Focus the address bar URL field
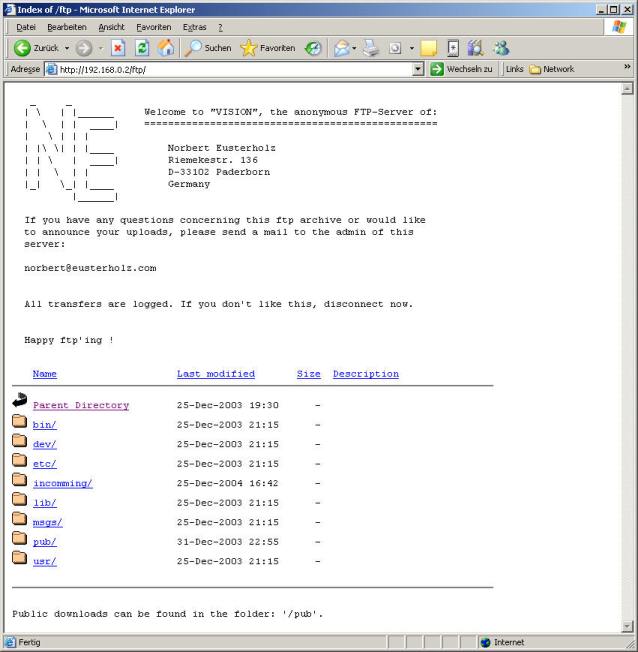Viewport: 638px width, 652px height. (x=235, y=69)
